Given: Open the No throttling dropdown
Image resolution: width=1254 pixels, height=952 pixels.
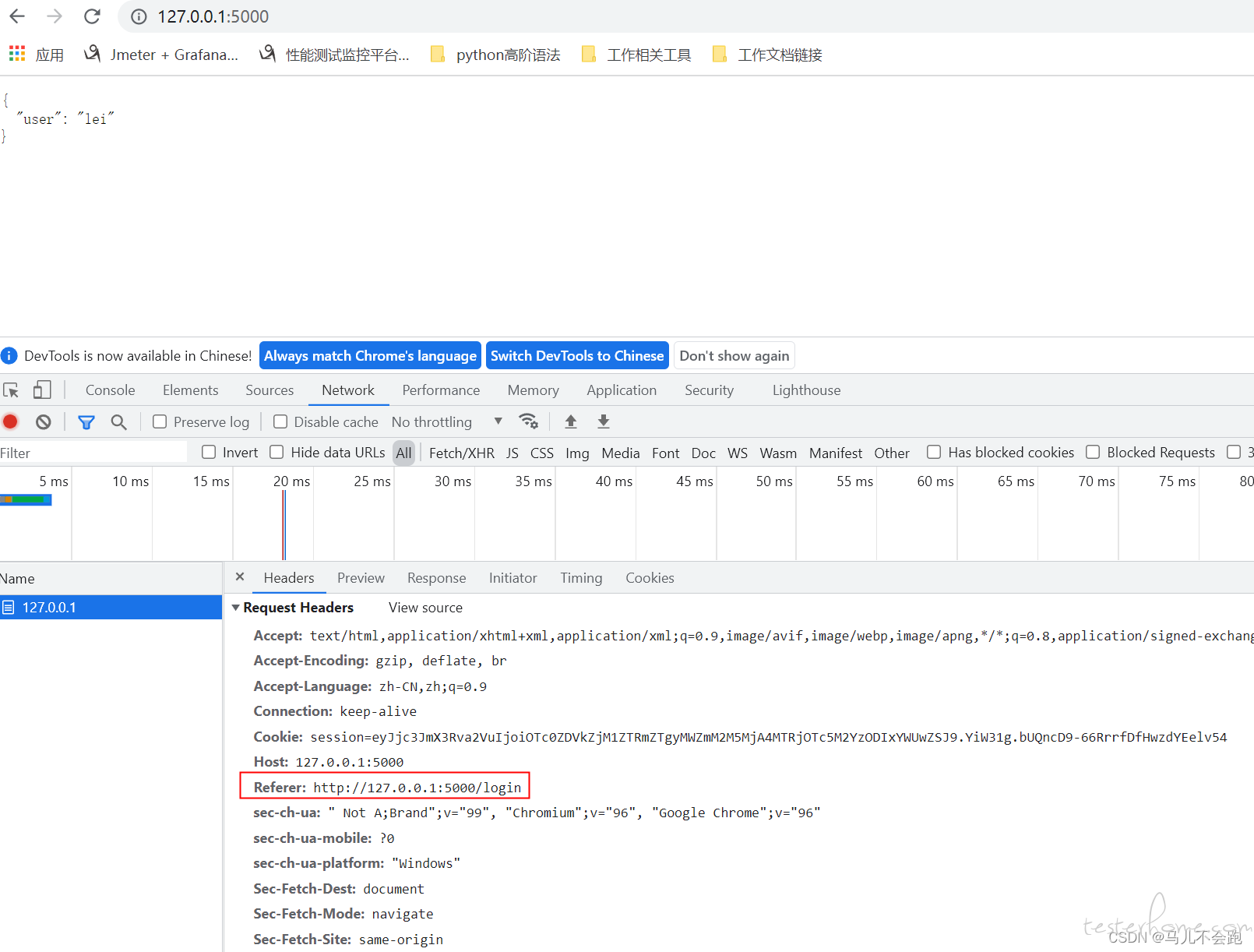Looking at the screenshot, I should (x=447, y=421).
